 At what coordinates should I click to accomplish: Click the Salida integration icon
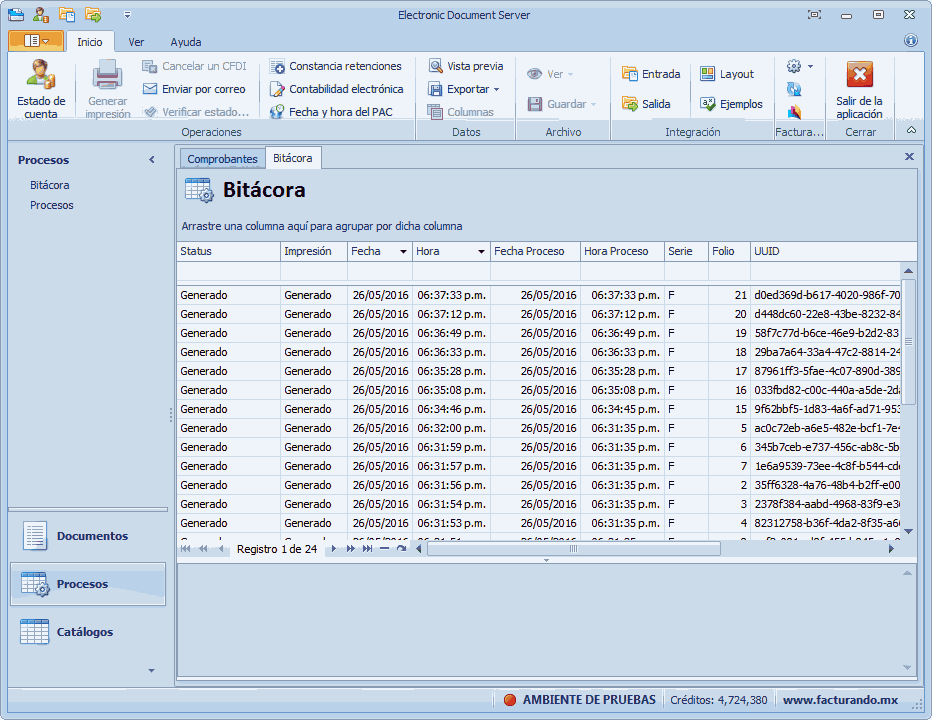630,104
